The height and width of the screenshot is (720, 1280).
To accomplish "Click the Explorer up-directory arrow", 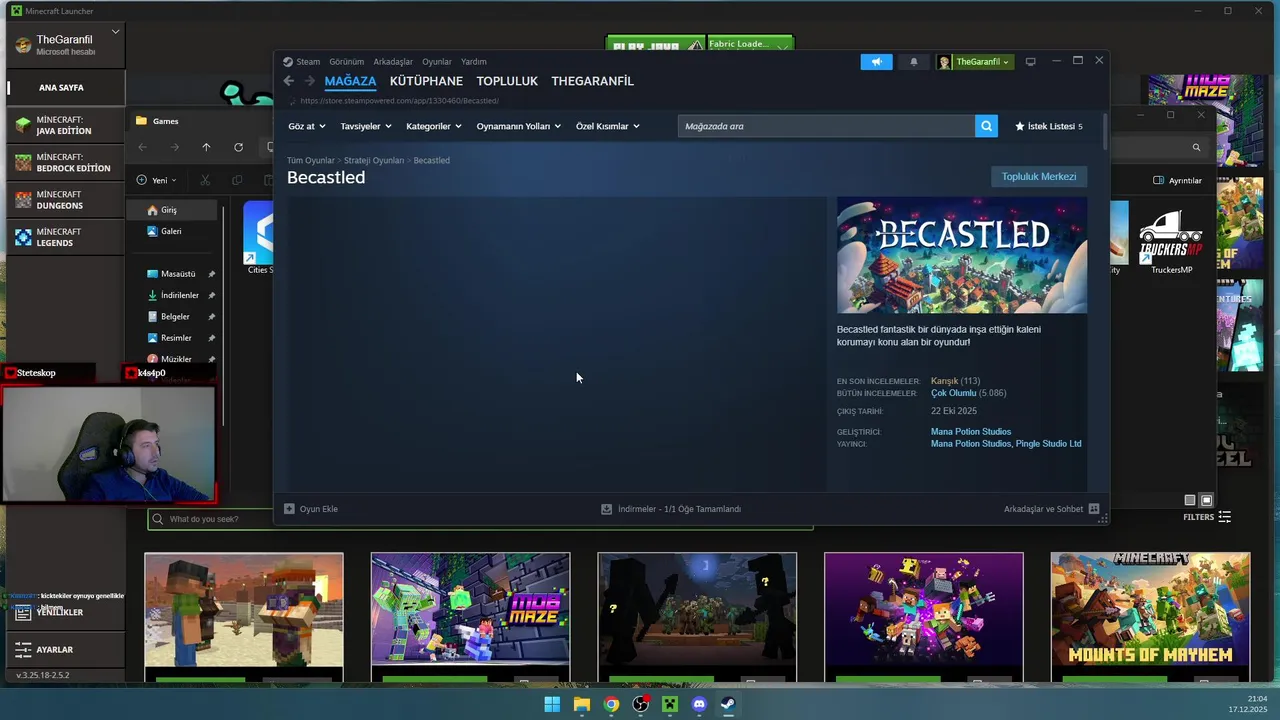I will [x=206, y=147].
